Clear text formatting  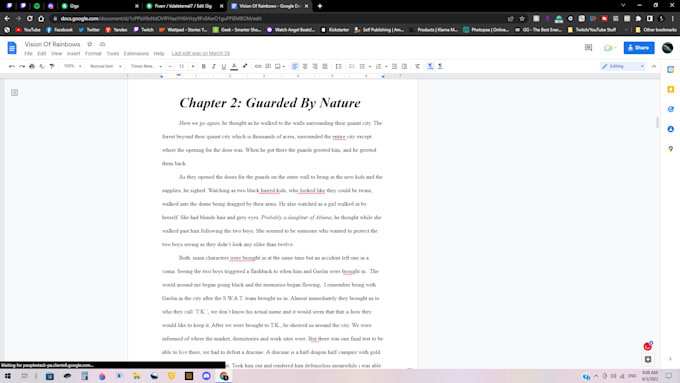417,66
